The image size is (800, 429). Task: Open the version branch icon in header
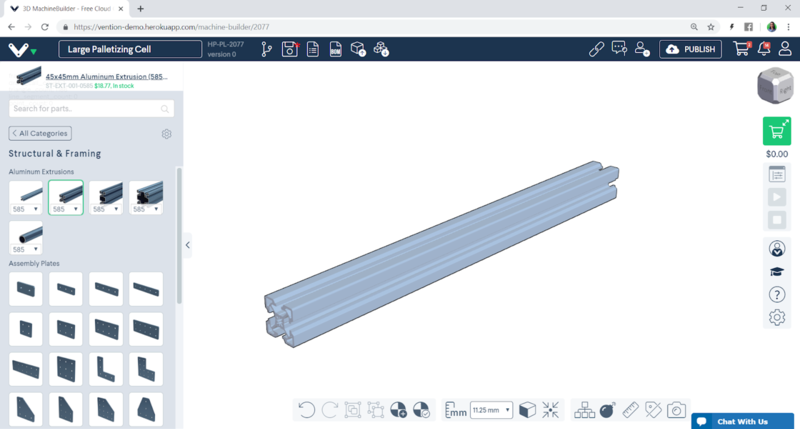tap(266, 49)
